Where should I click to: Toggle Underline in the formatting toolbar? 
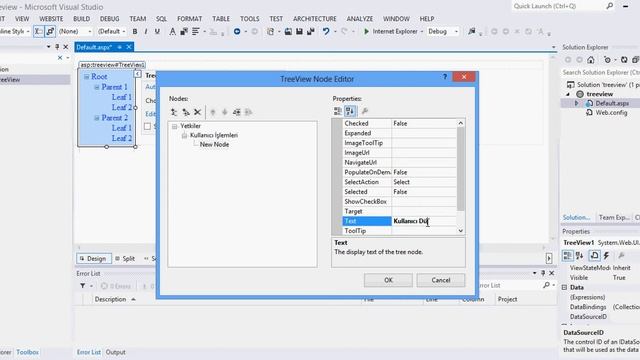point(157,31)
